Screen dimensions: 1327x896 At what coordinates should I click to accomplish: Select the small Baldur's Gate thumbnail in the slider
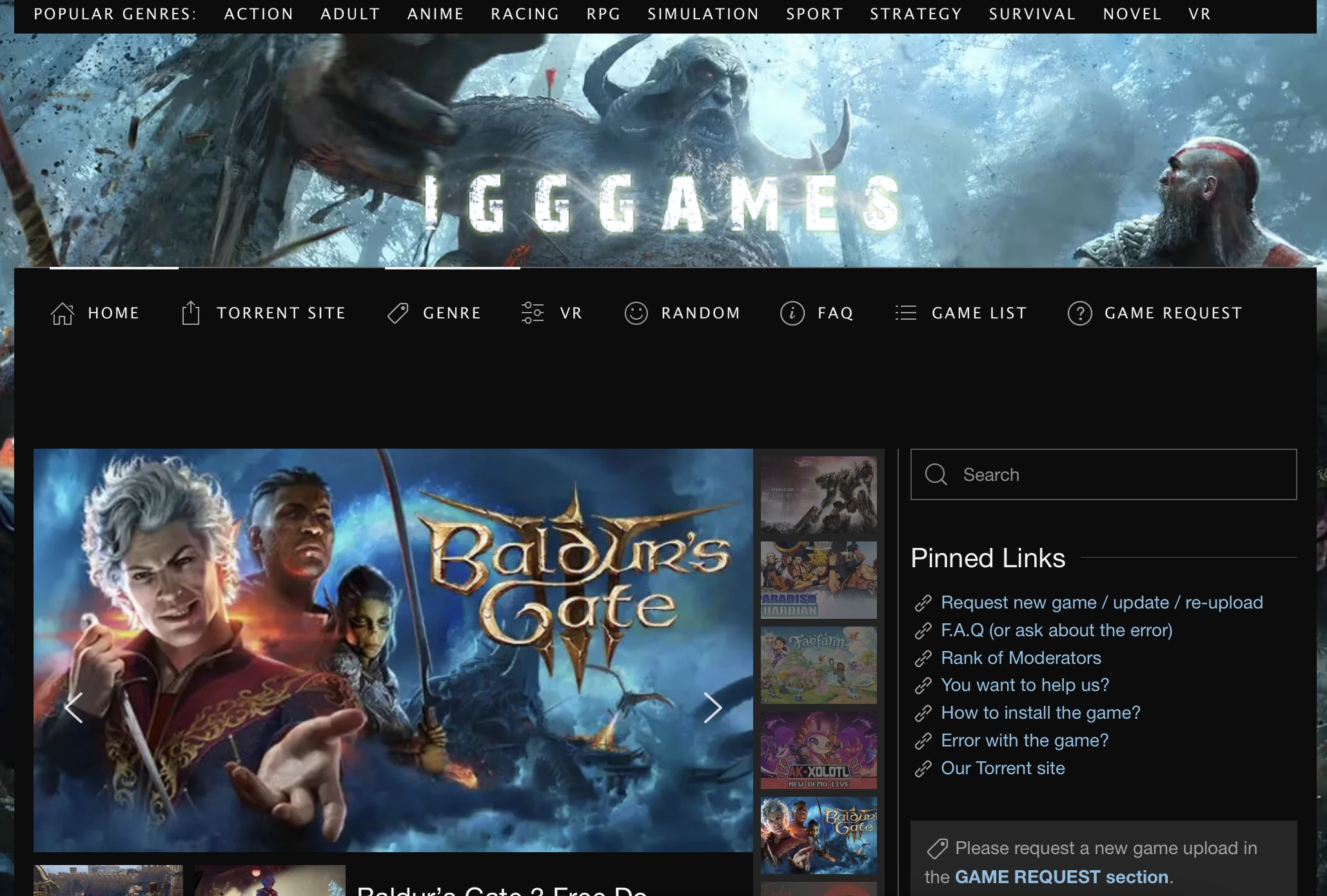tap(819, 835)
